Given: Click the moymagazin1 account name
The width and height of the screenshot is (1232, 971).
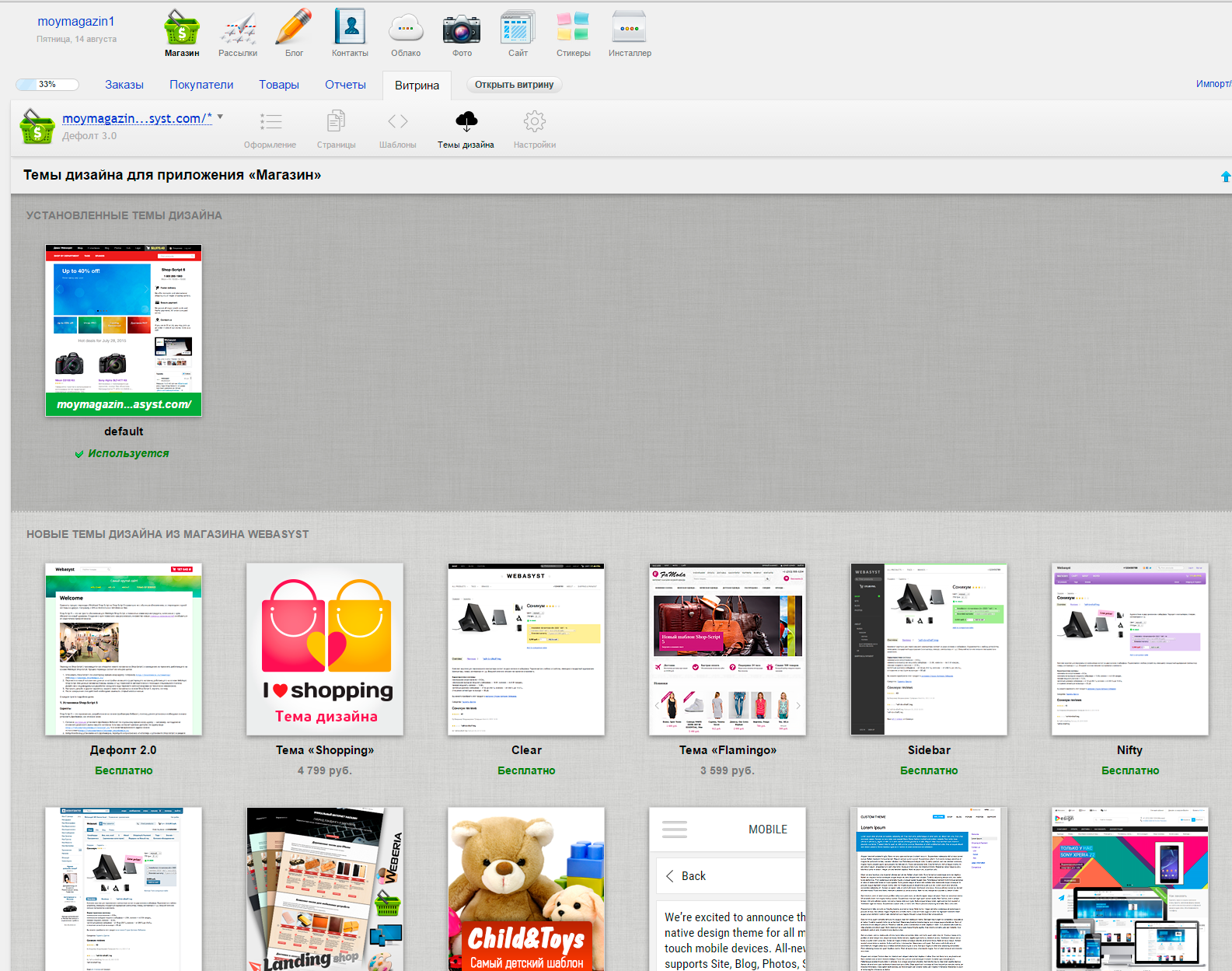Looking at the screenshot, I should coord(76,21).
